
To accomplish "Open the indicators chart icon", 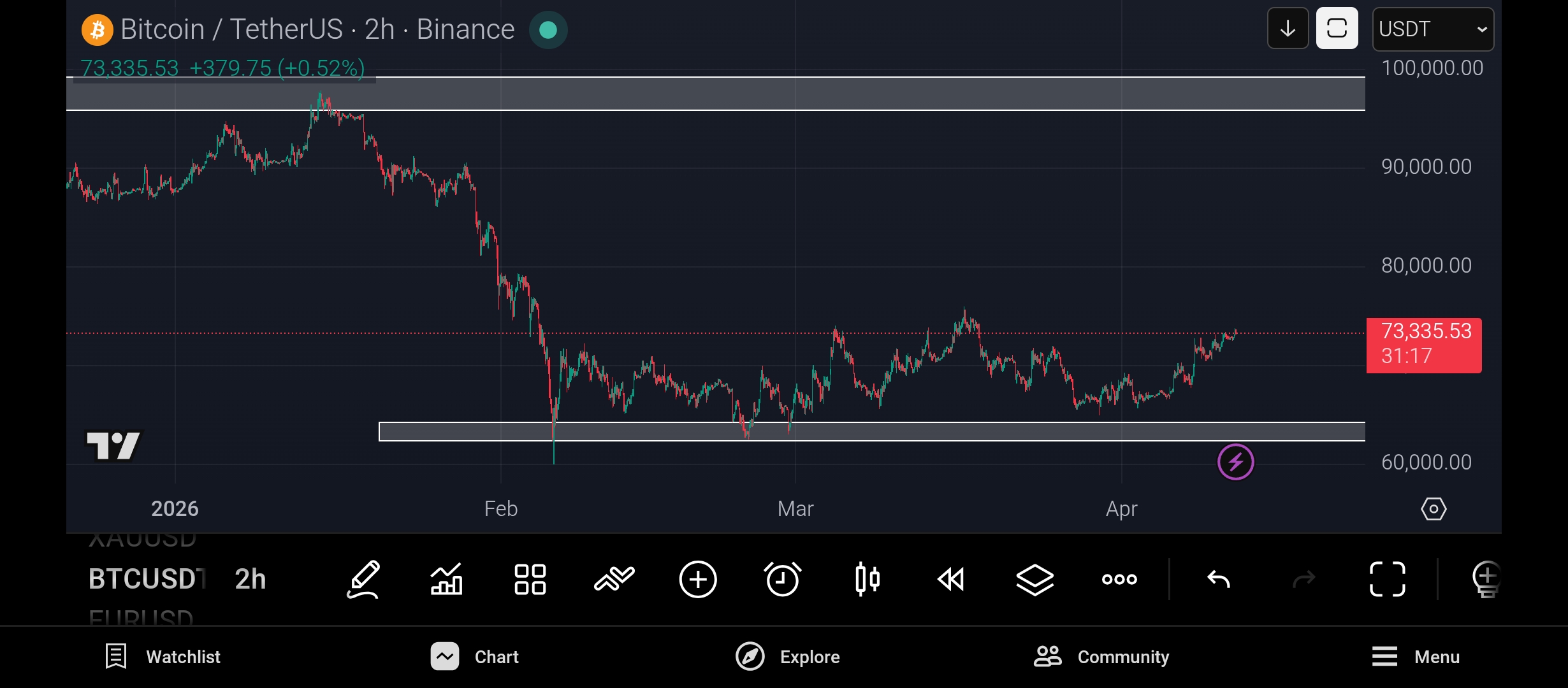I will click(446, 579).
